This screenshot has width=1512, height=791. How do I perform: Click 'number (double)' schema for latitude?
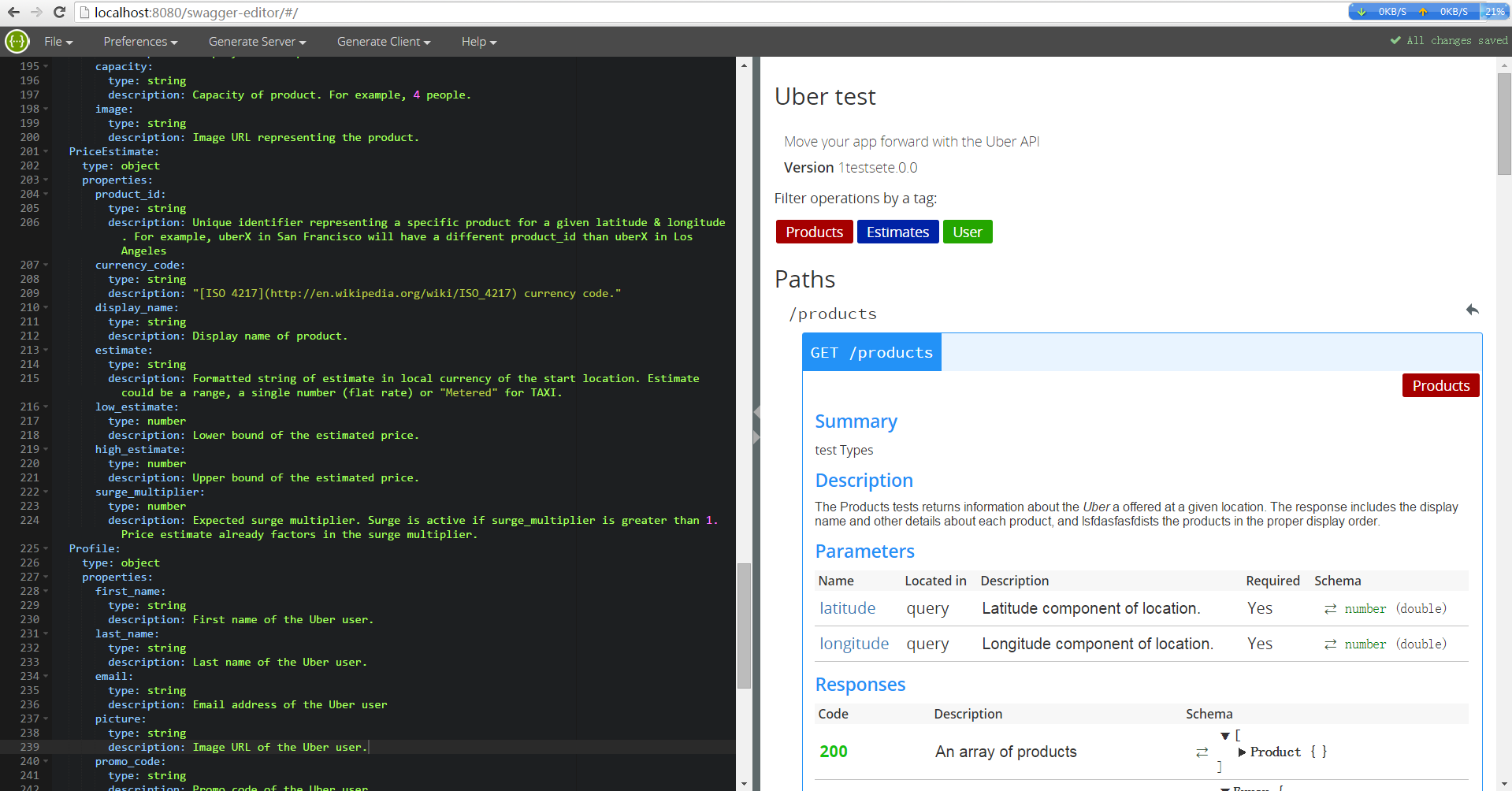pyautogui.click(x=1395, y=609)
